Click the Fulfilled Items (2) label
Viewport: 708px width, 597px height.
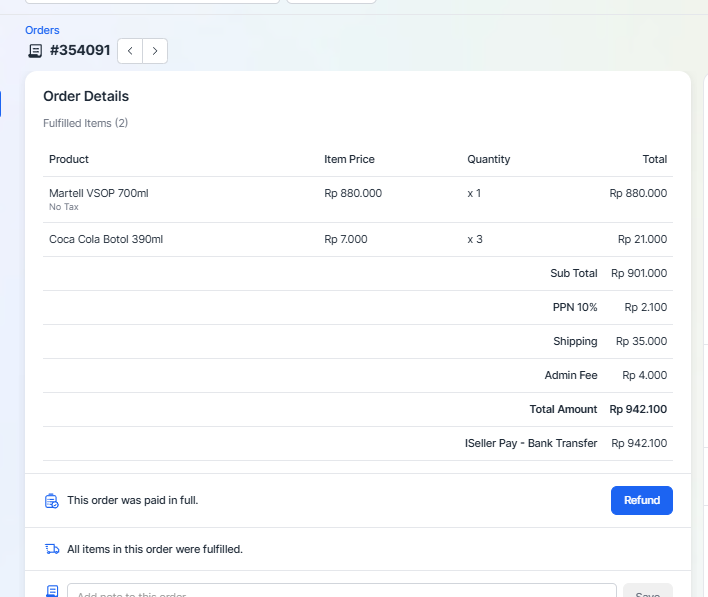click(x=85, y=123)
